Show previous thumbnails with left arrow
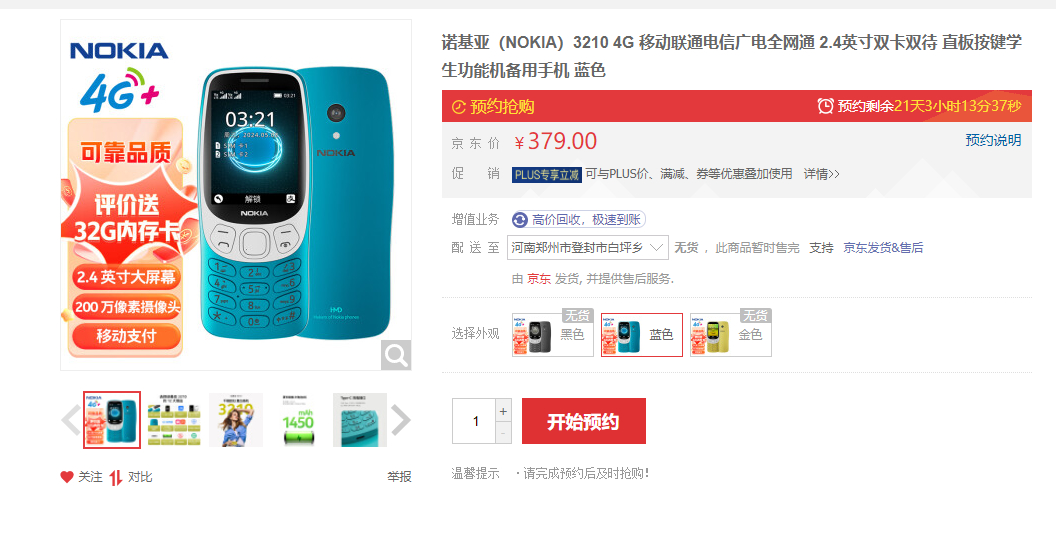 (71, 420)
